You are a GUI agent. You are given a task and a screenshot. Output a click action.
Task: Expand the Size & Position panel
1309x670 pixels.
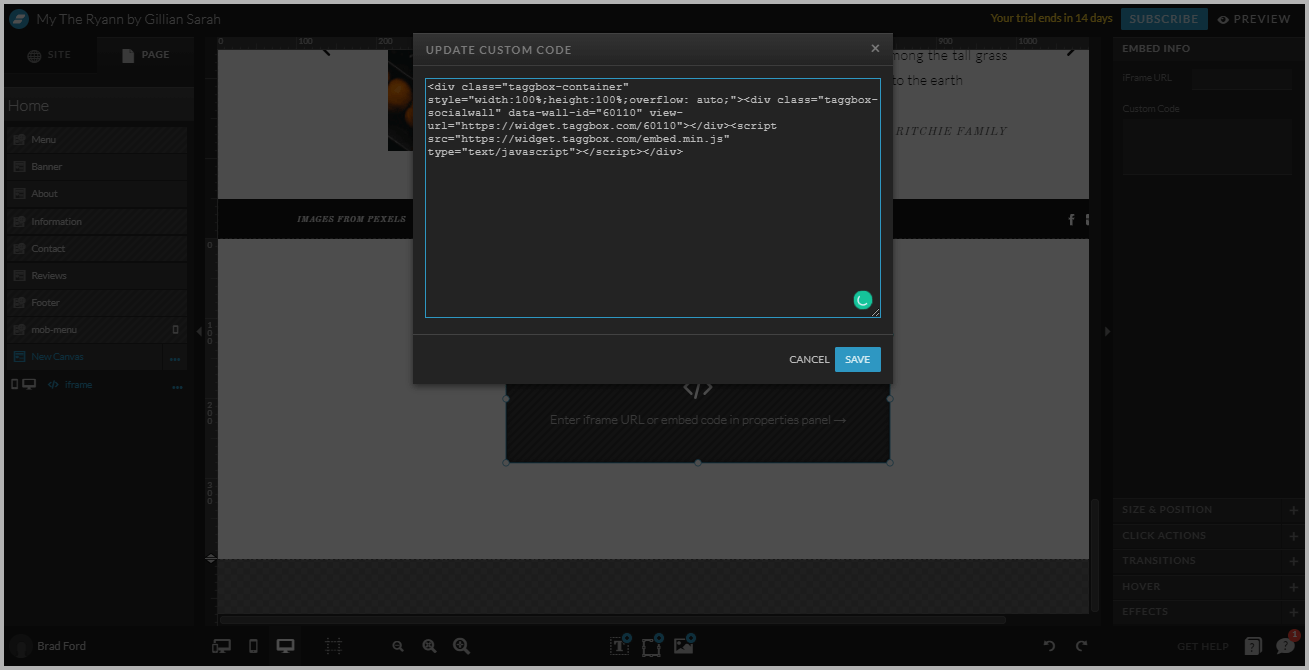tap(1295, 509)
